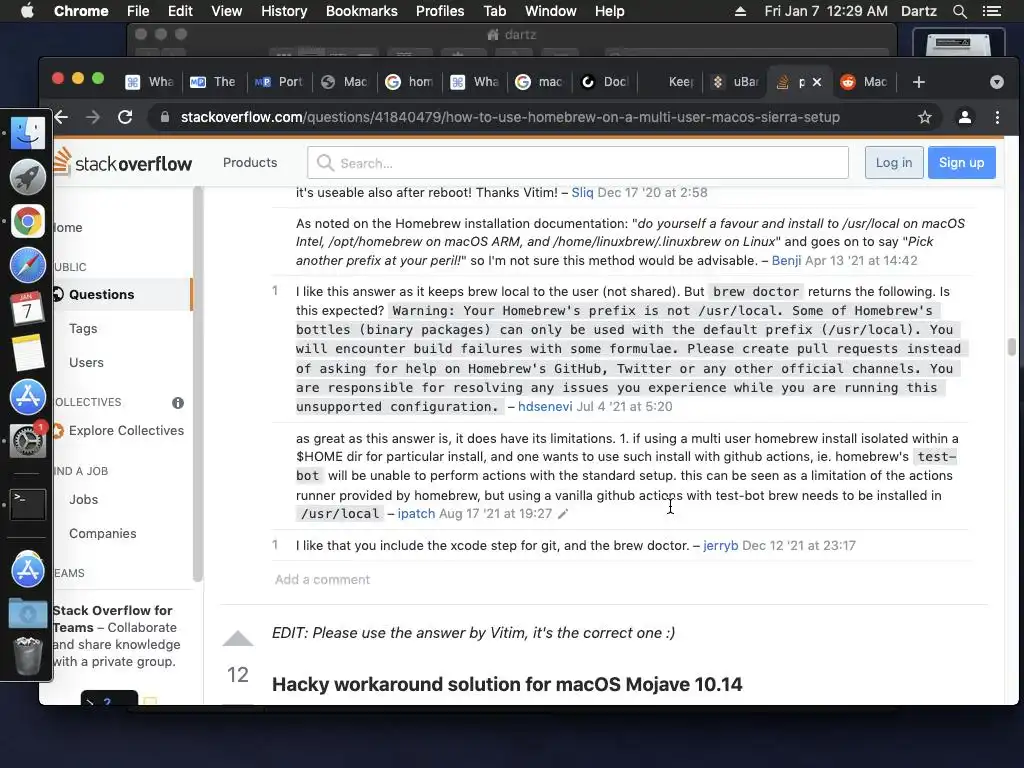Switch to the 'Keep' tab
This screenshot has height=768, width=1024.
[x=670, y=82]
